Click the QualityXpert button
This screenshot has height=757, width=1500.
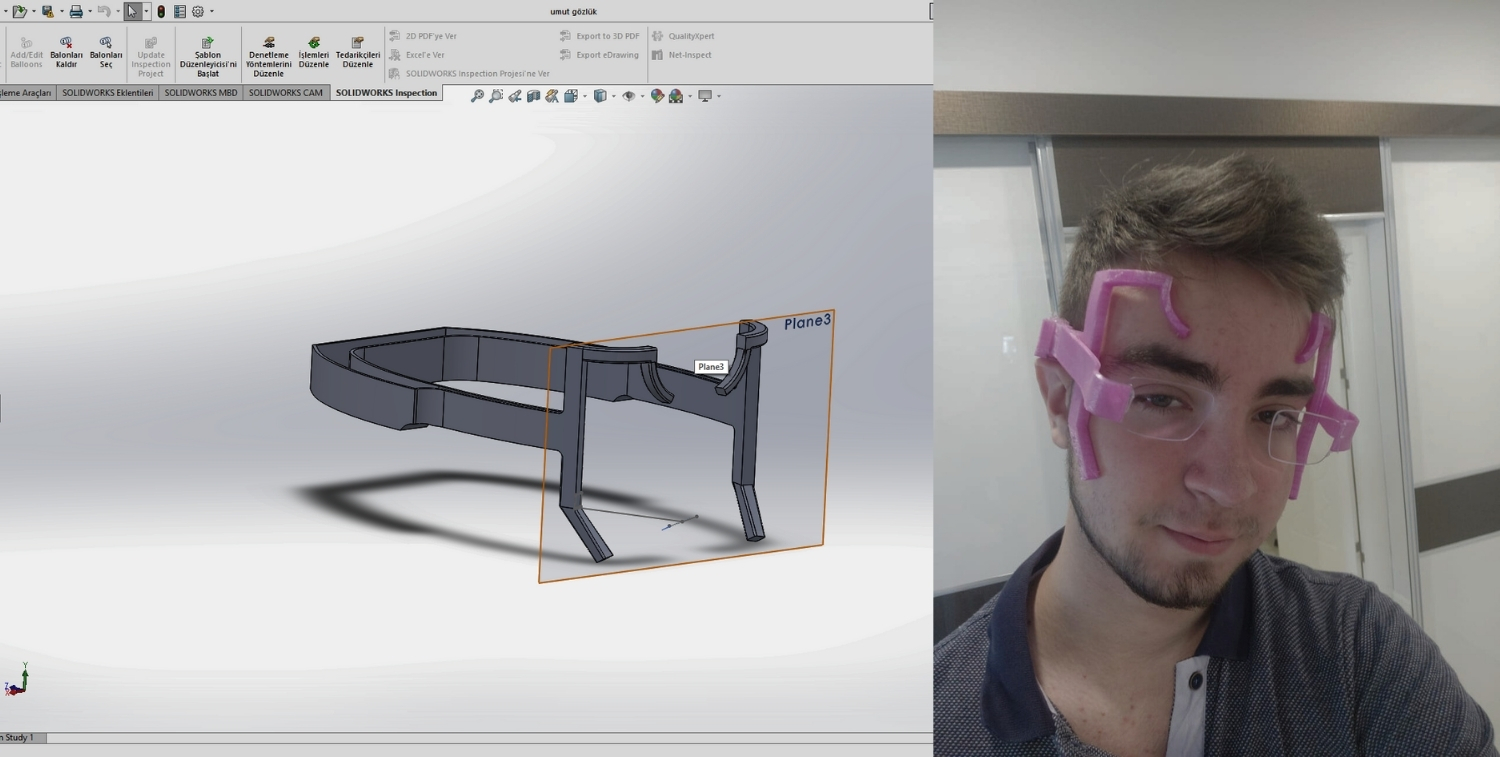click(x=683, y=36)
